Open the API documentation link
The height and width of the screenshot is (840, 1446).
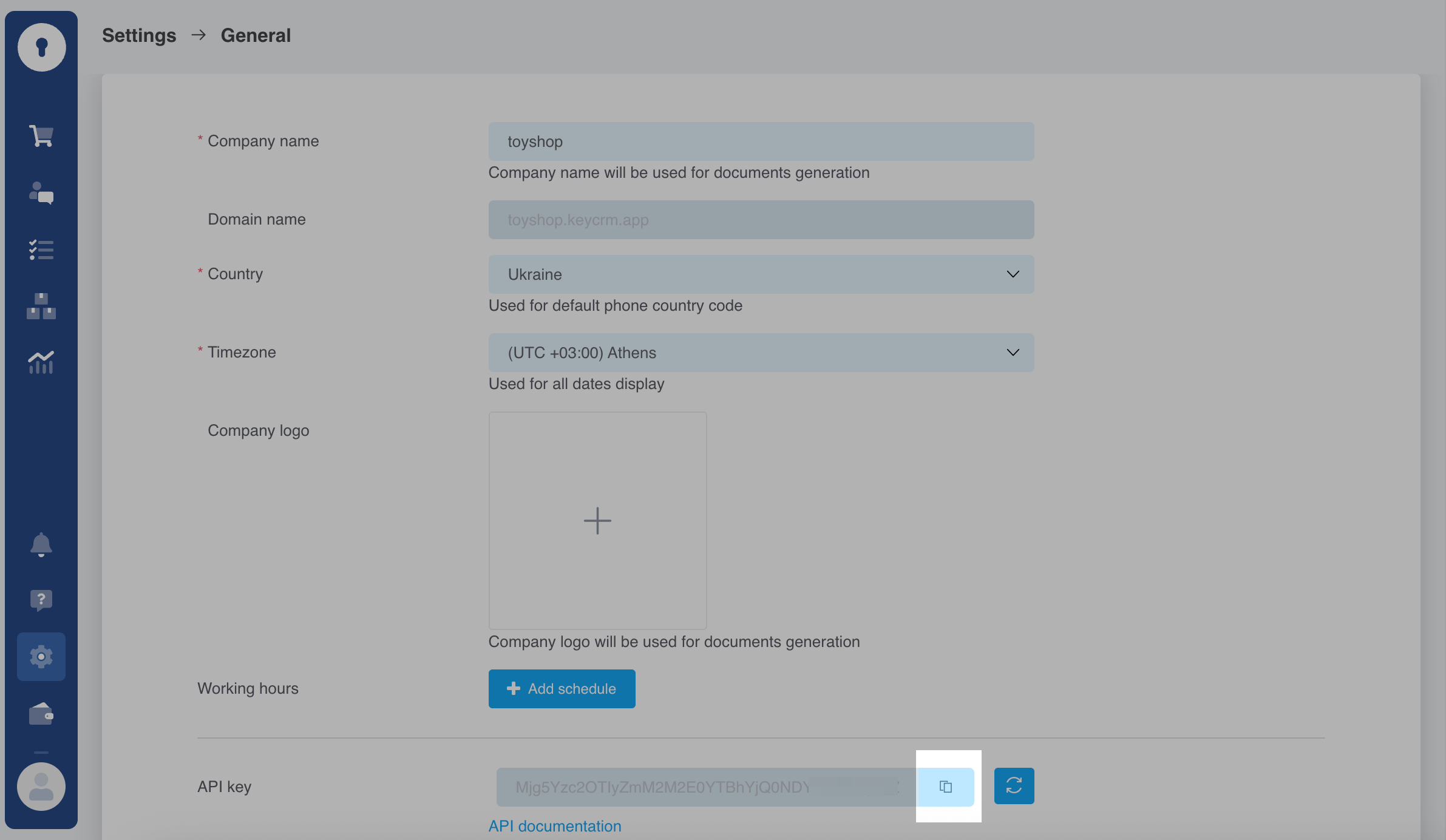pos(555,826)
